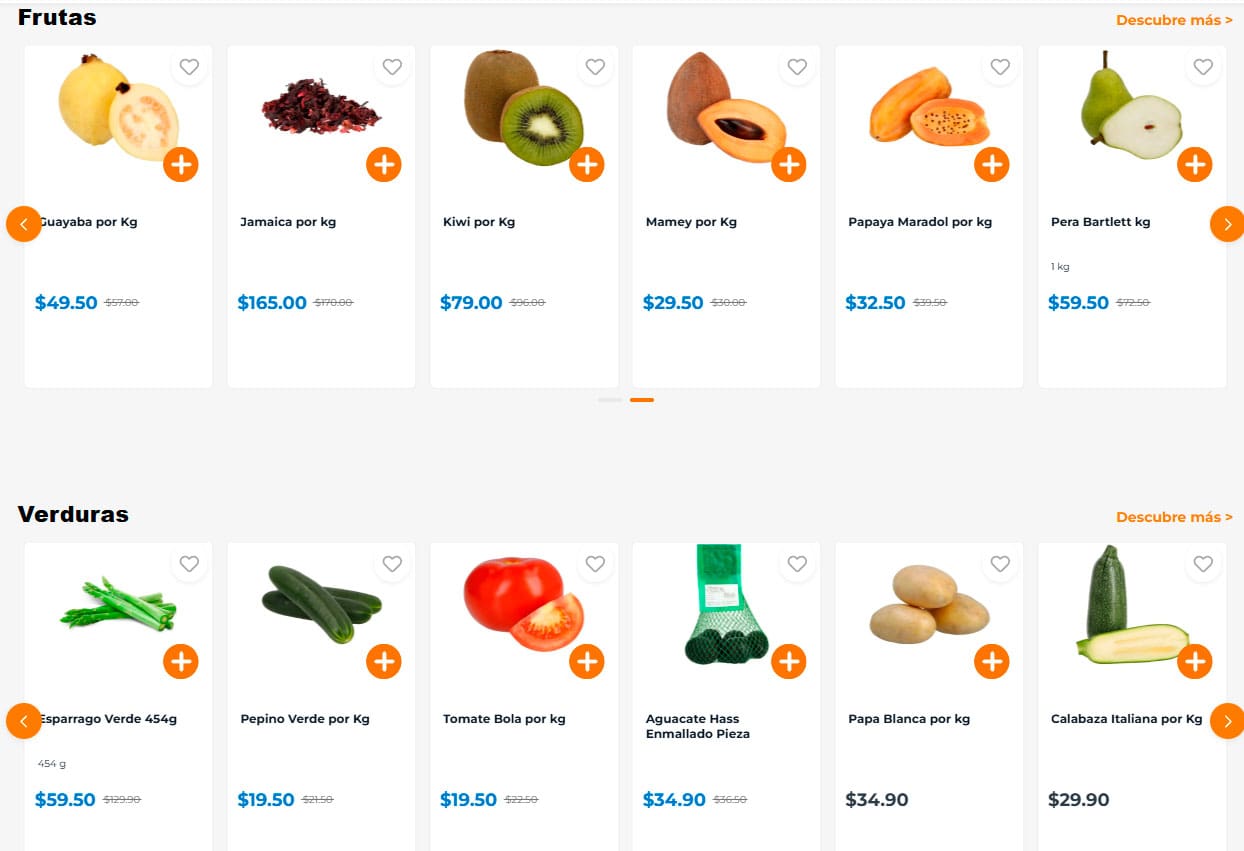Add Pepino Verde to cart
This screenshot has height=851, width=1244.
pos(384,661)
